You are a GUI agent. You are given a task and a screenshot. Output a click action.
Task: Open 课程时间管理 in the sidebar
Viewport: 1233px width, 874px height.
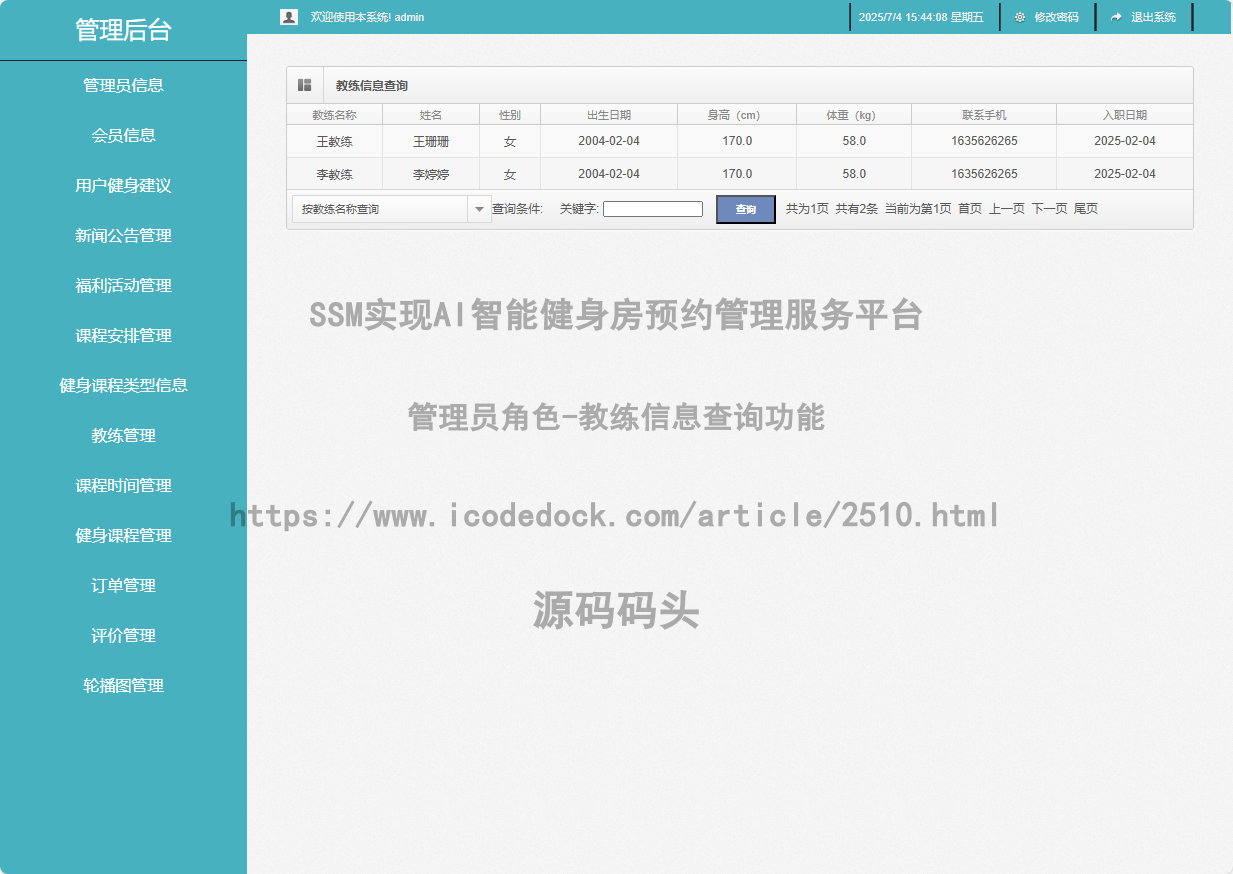click(123, 485)
